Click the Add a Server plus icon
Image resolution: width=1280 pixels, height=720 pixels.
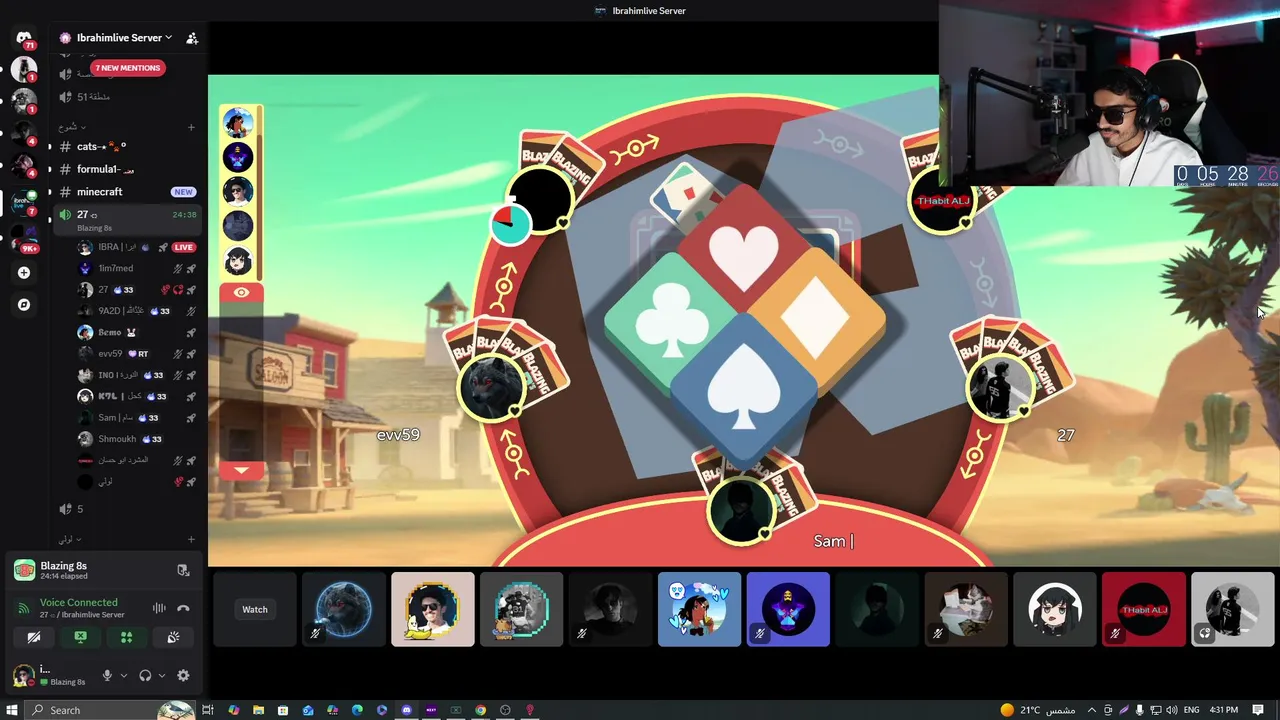coord(24,272)
